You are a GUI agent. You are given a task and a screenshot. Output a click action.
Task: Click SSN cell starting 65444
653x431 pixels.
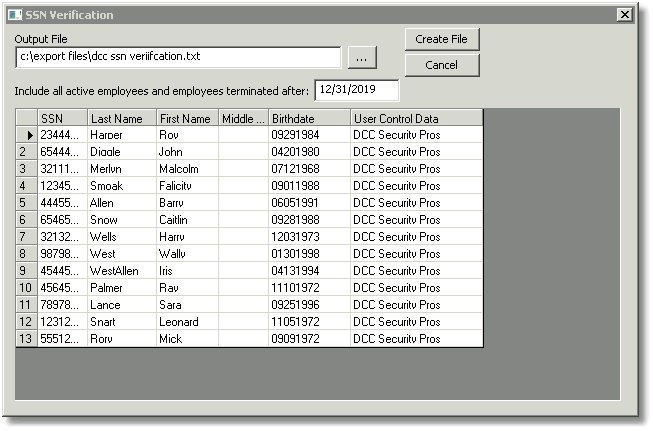(x=62, y=152)
